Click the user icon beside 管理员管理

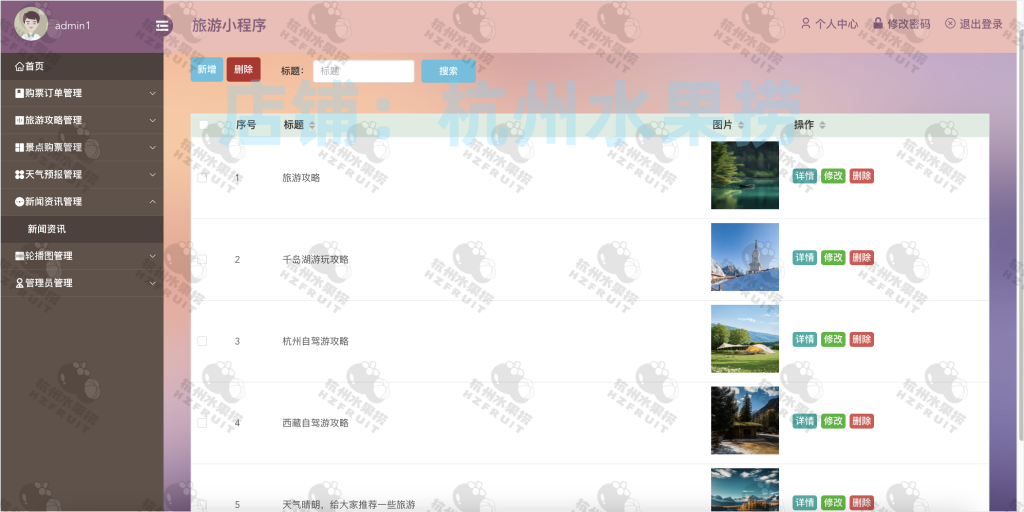[19, 283]
